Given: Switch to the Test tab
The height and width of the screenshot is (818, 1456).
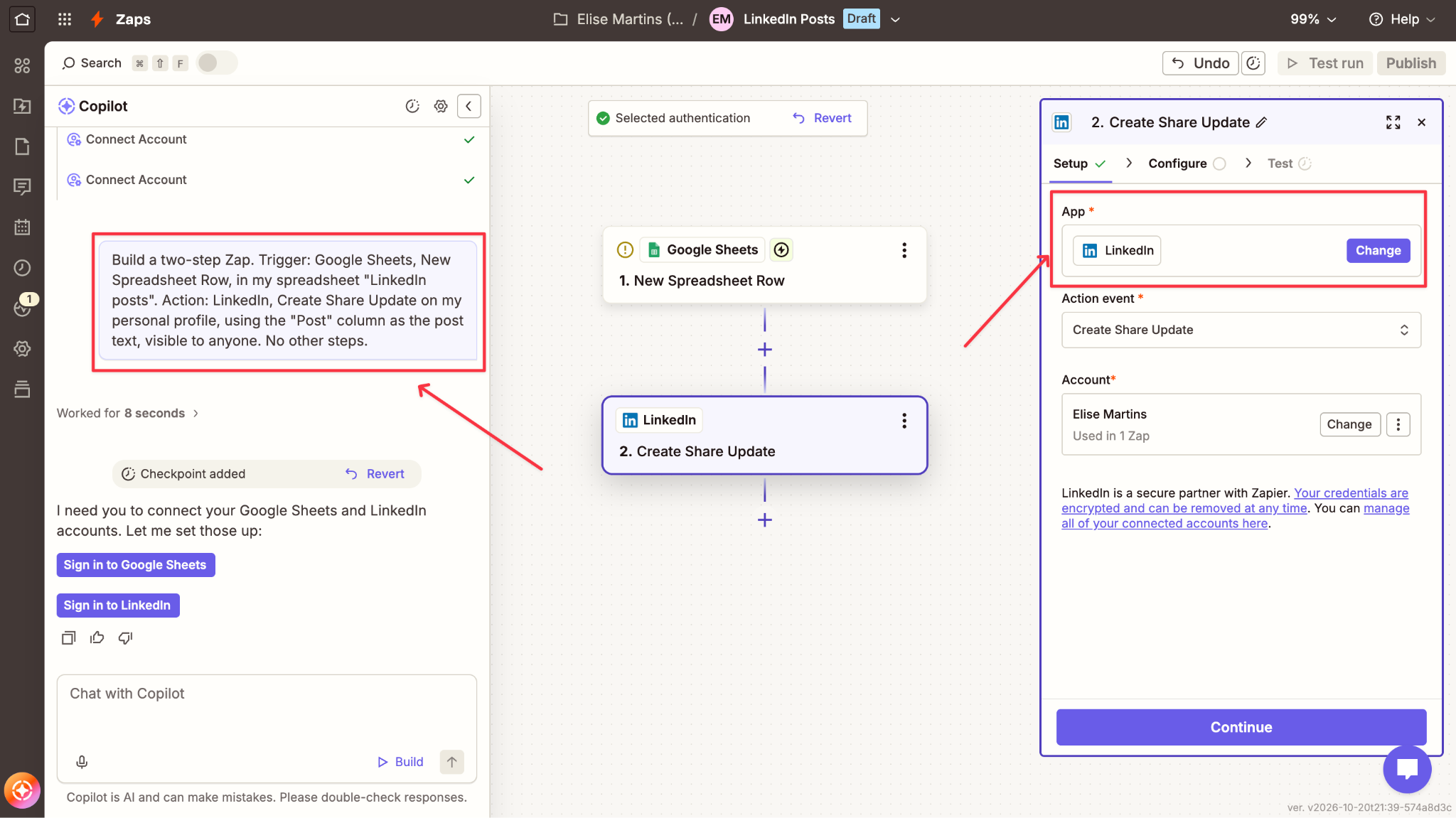Looking at the screenshot, I should (1289, 163).
